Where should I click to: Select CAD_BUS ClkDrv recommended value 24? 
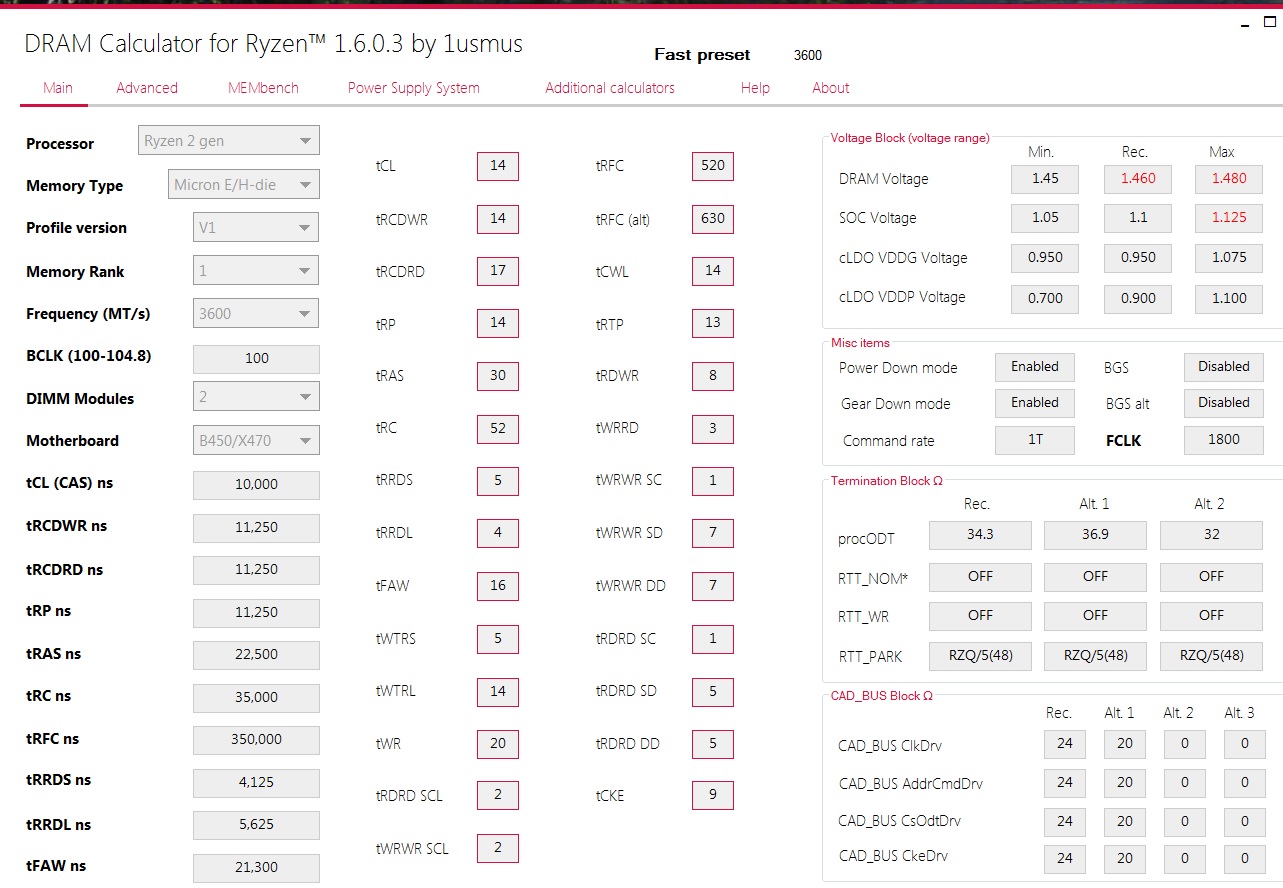pos(1065,744)
